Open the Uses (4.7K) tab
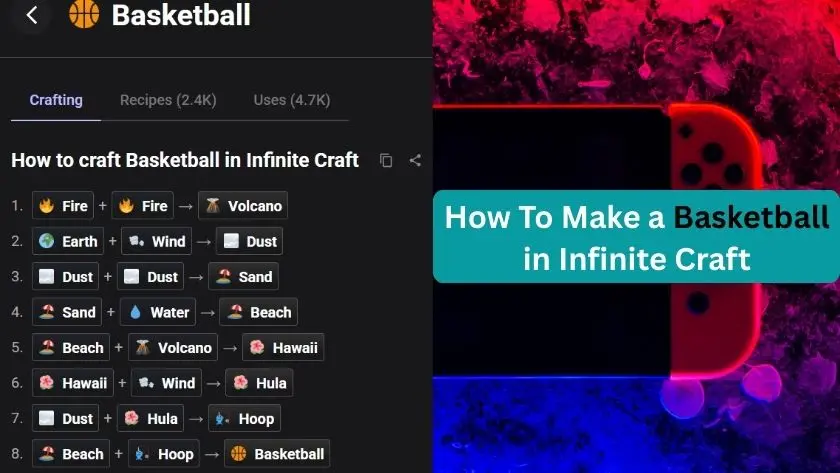Screen dimensions: 840x473 point(292,100)
